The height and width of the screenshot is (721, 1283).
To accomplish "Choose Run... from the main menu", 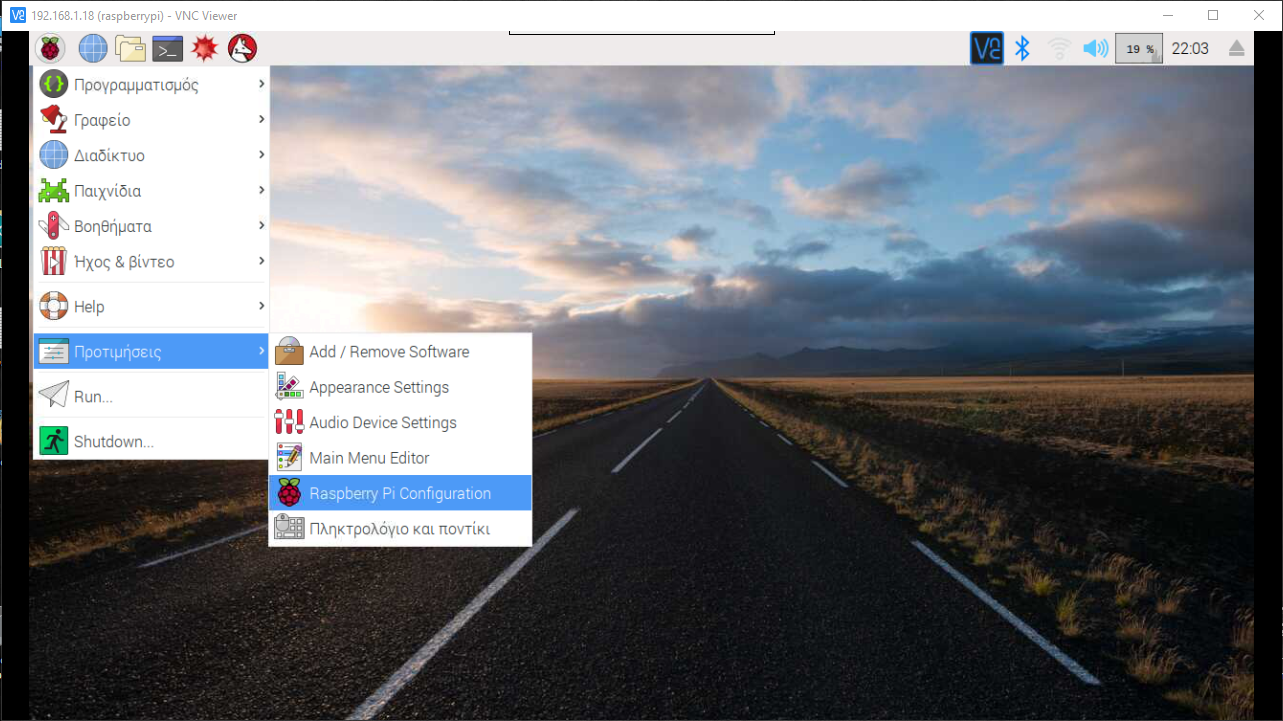I will [x=152, y=396].
